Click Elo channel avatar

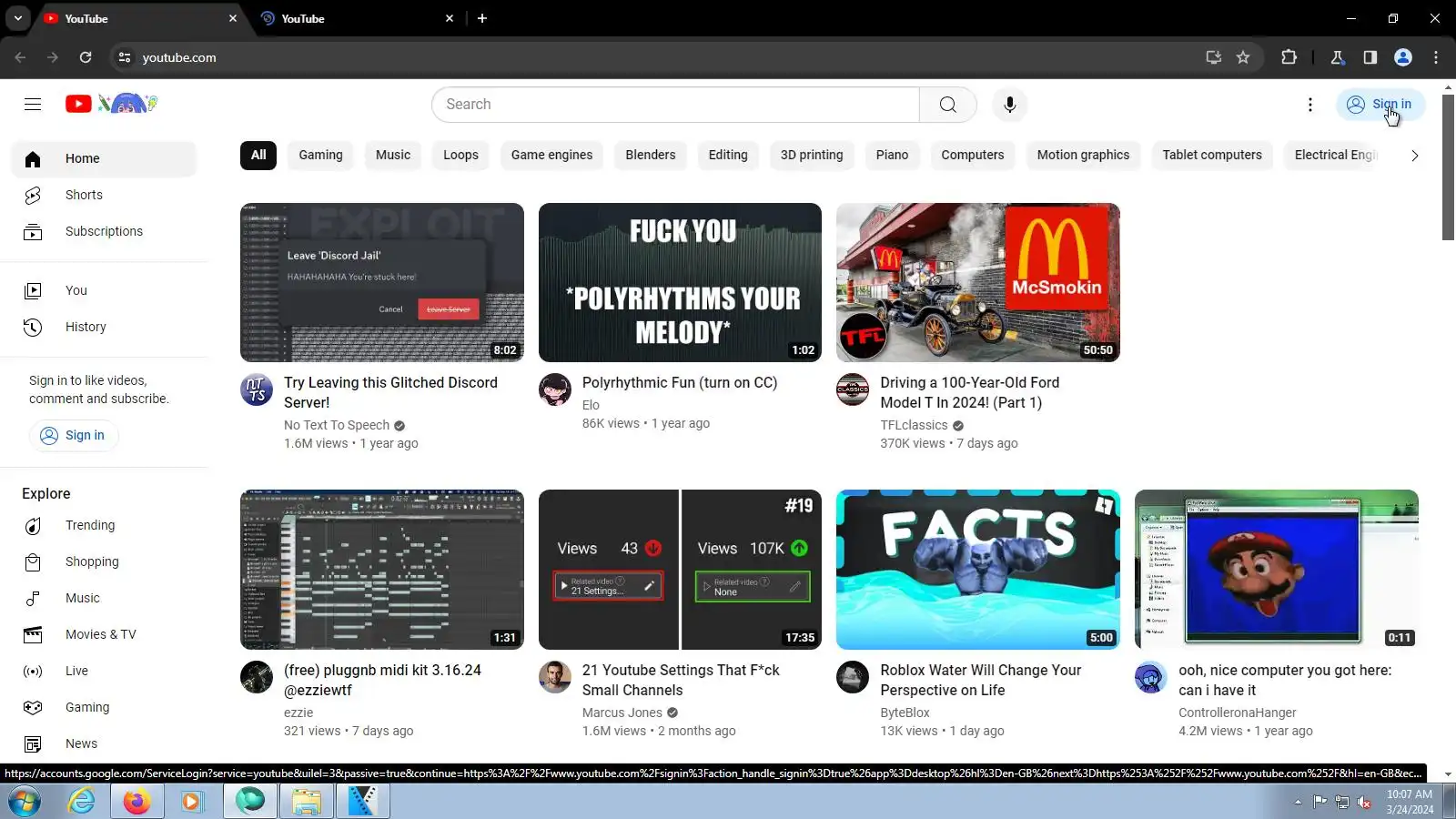[x=555, y=389]
